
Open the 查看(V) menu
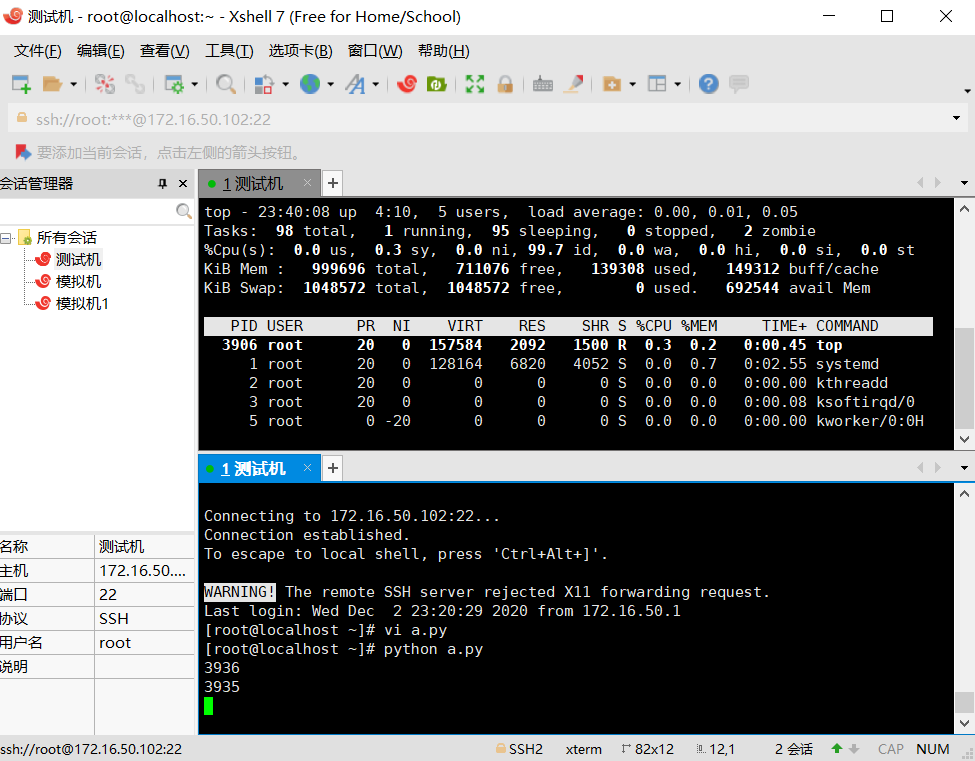(165, 51)
